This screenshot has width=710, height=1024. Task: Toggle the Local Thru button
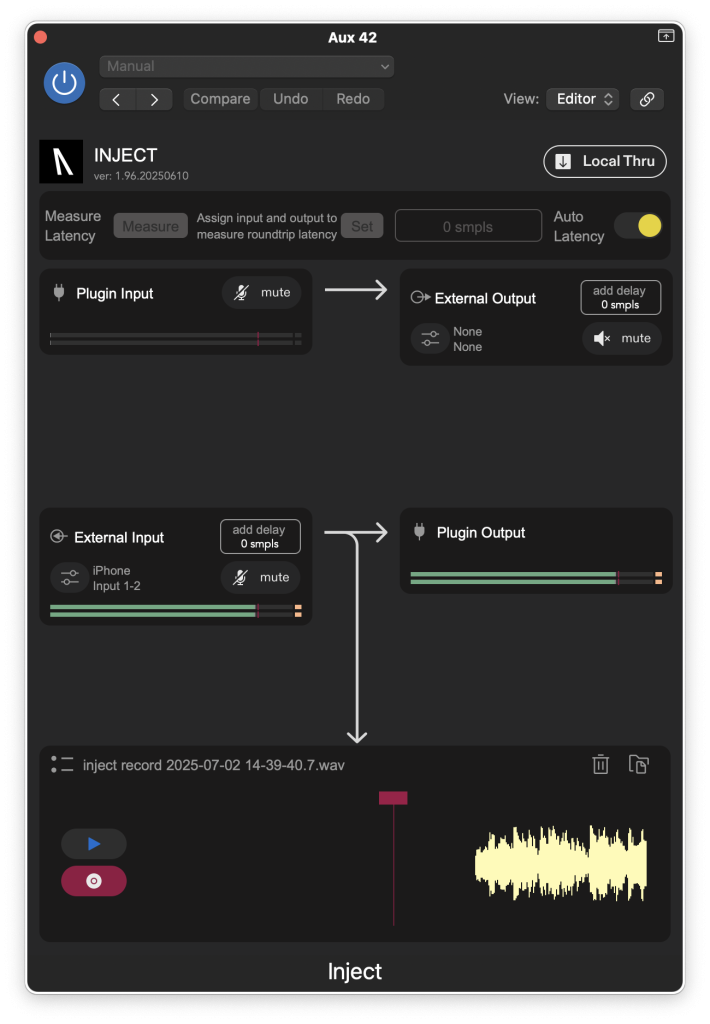[x=605, y=161]
